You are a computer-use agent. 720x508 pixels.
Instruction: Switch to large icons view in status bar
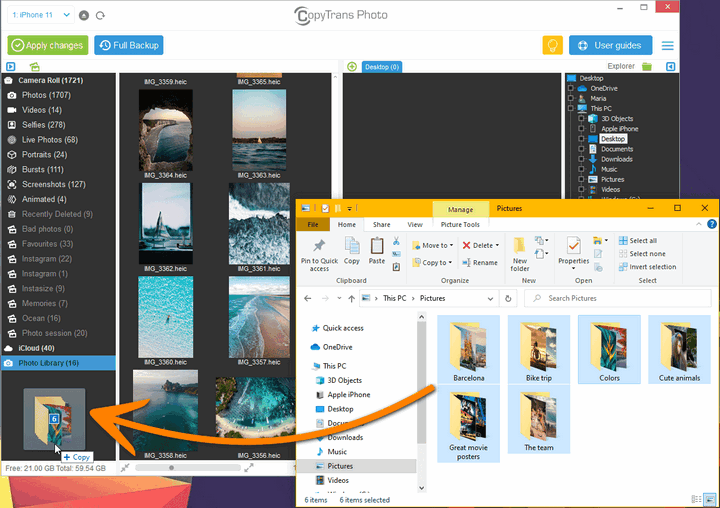point(710,499)
